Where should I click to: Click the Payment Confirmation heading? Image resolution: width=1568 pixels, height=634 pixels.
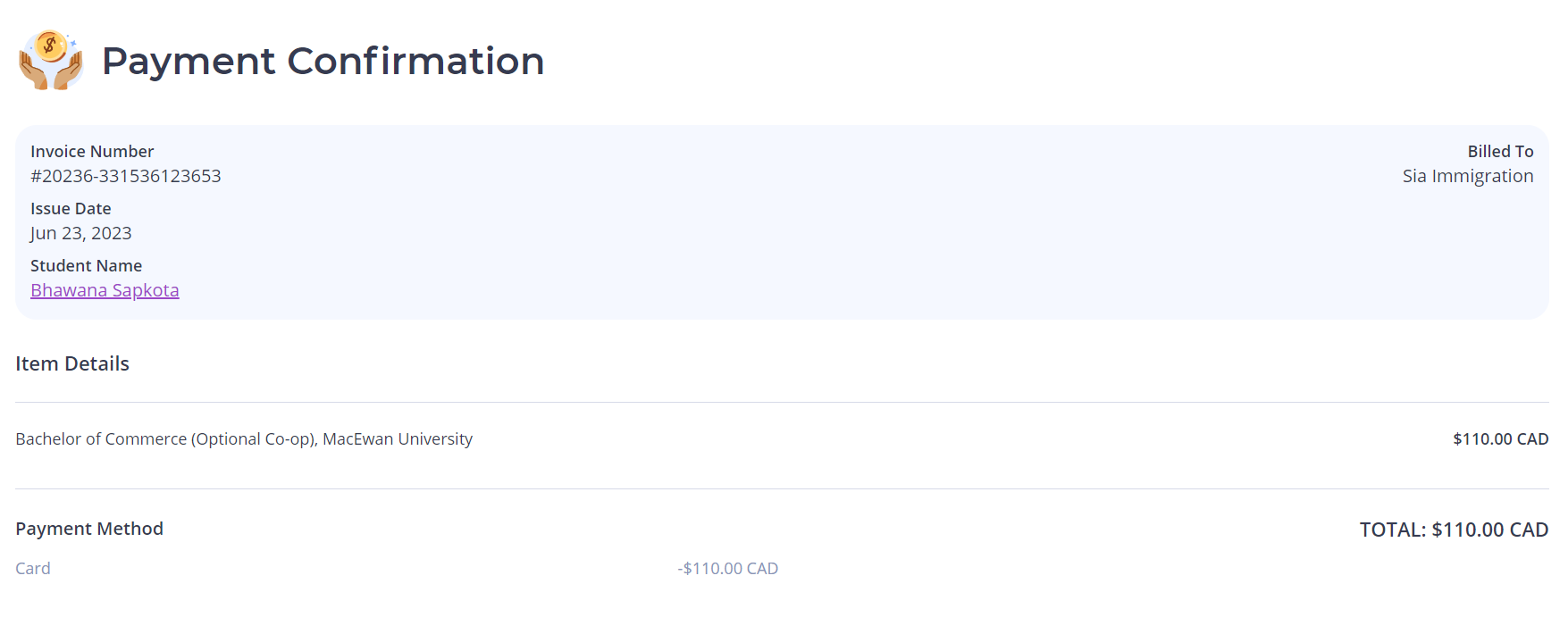(x=323, y=61)
